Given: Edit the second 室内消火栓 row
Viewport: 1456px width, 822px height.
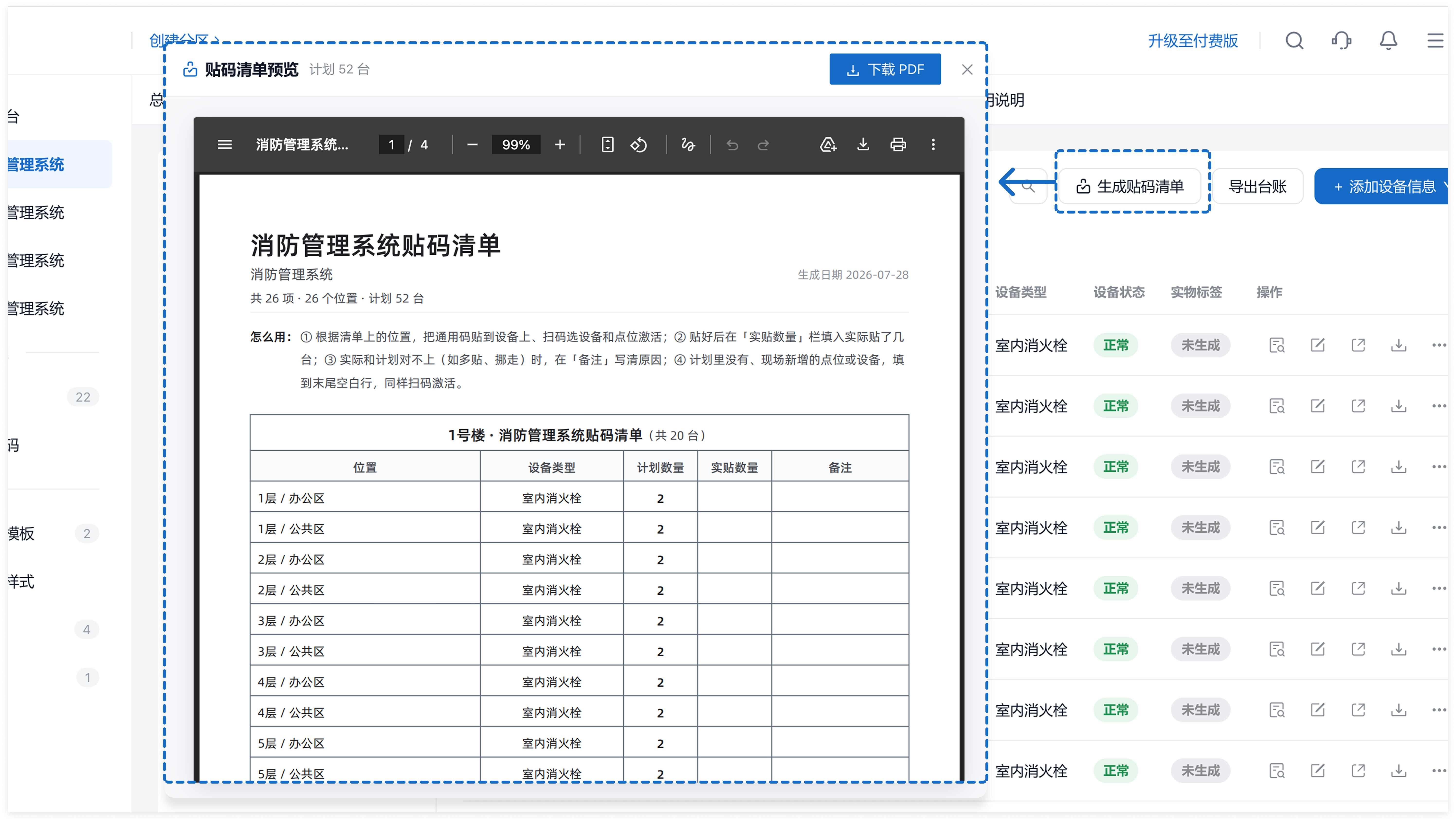Looking at the screenshot, I should click(1317, 406).
